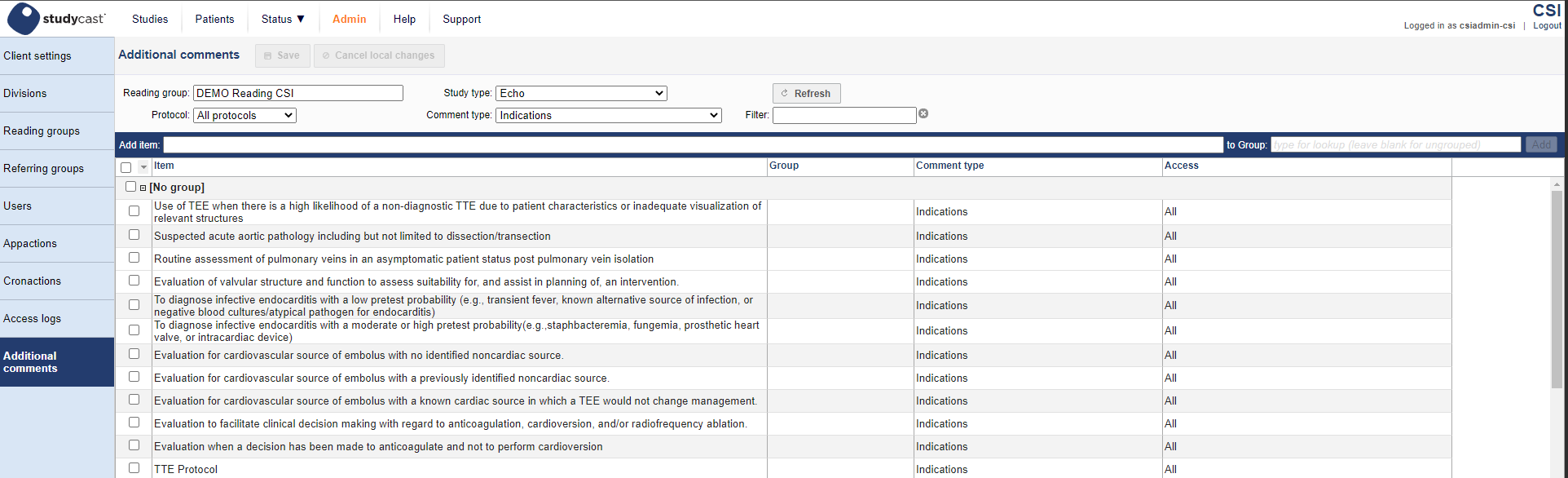Open the Comment type dropdown showing Indications

pos(609,115)
